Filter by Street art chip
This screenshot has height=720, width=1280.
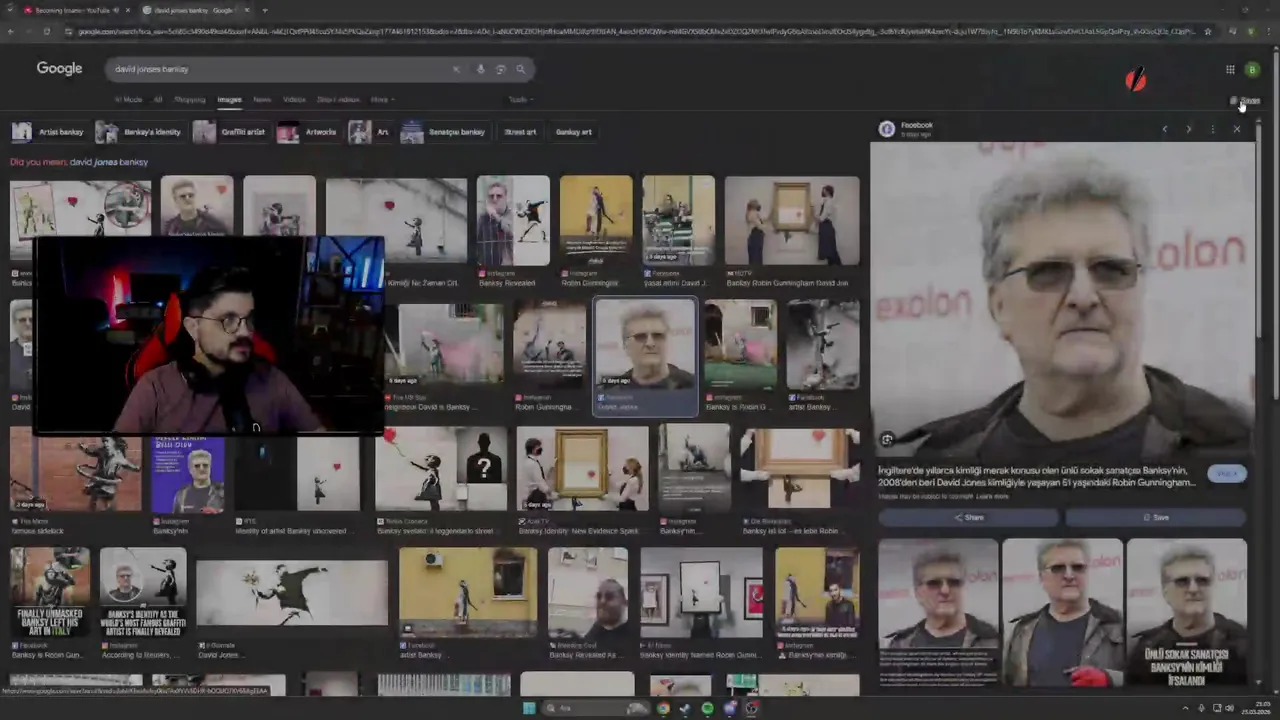click(x=520, y=132)
